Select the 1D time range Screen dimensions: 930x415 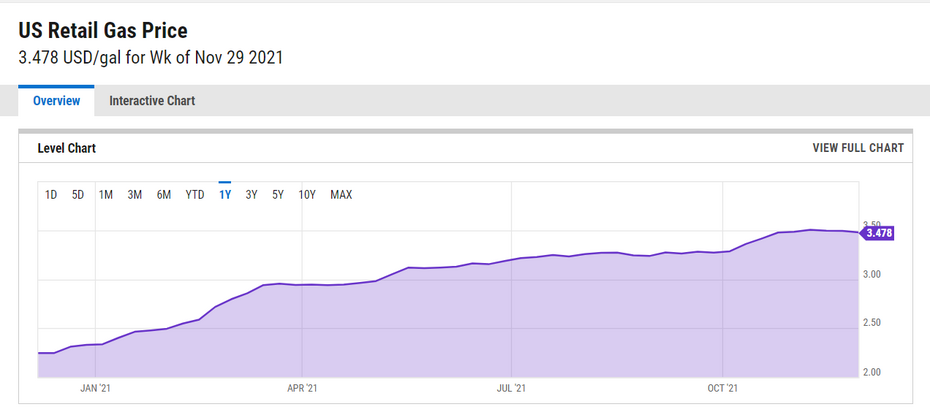(x=51, y=195)
